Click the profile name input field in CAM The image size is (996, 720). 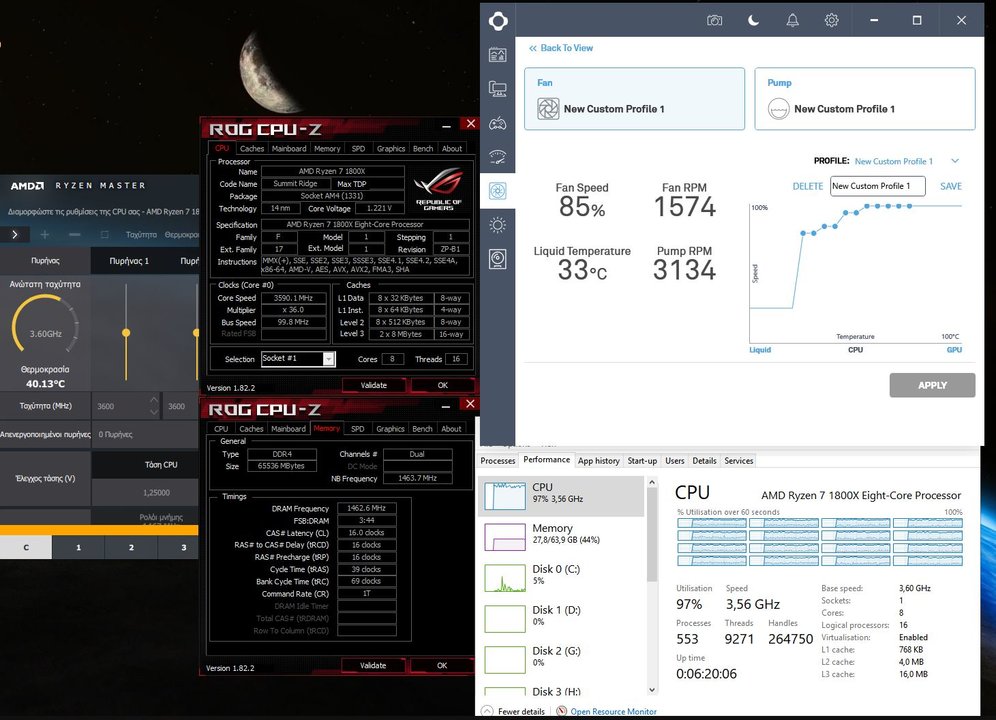877,186
